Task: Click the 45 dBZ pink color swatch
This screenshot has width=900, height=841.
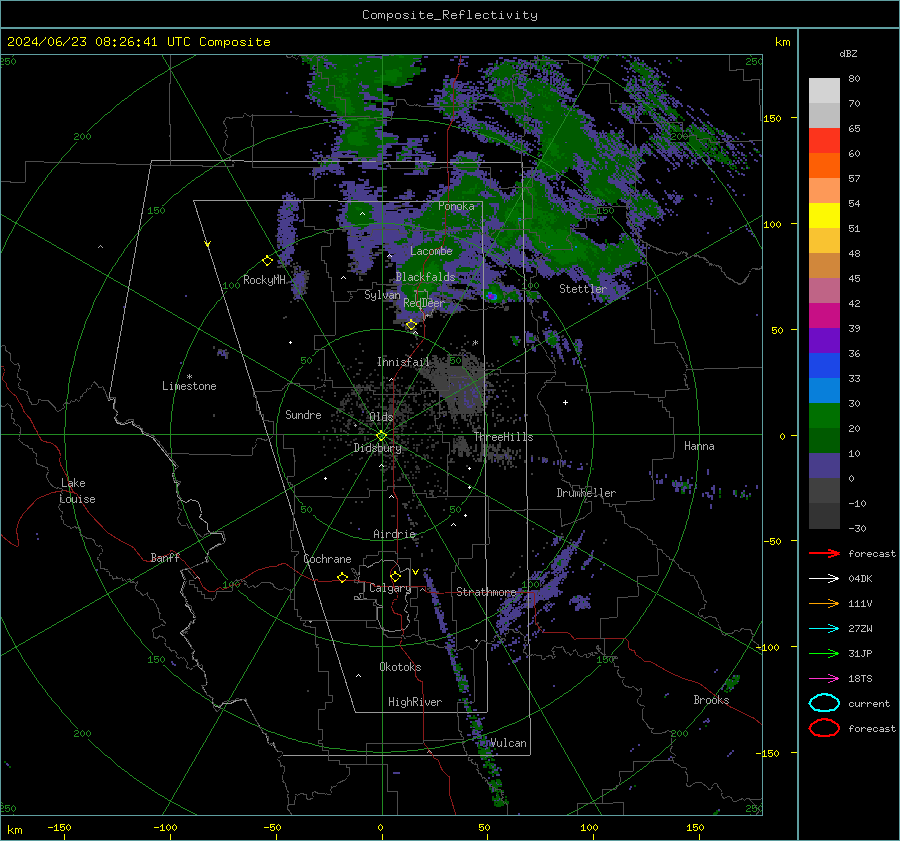Action: pos(824,290)
